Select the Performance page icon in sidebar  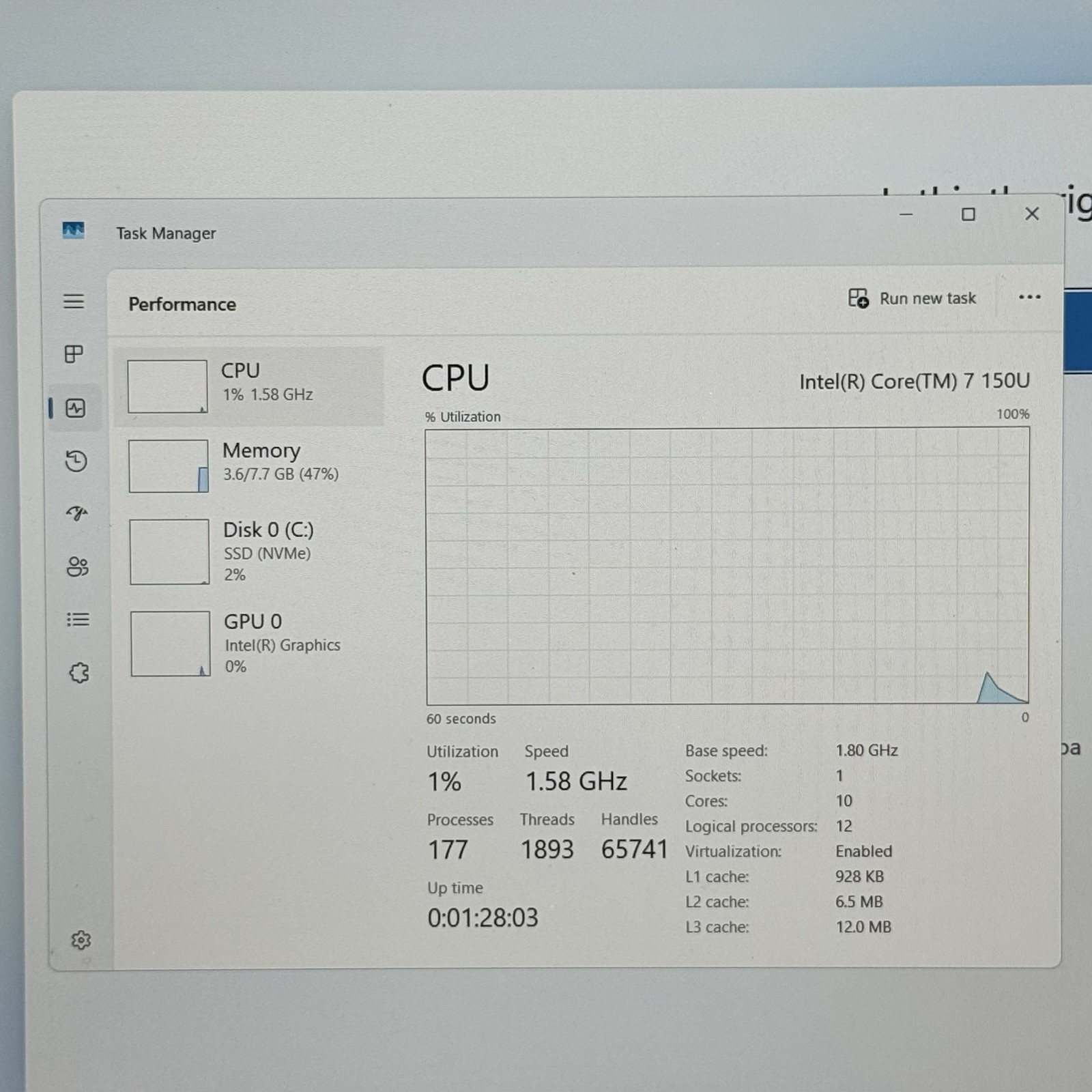click(75, 408)
